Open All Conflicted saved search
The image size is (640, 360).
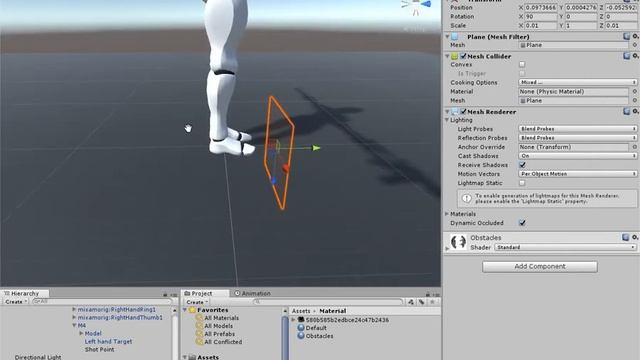(219, 342)
